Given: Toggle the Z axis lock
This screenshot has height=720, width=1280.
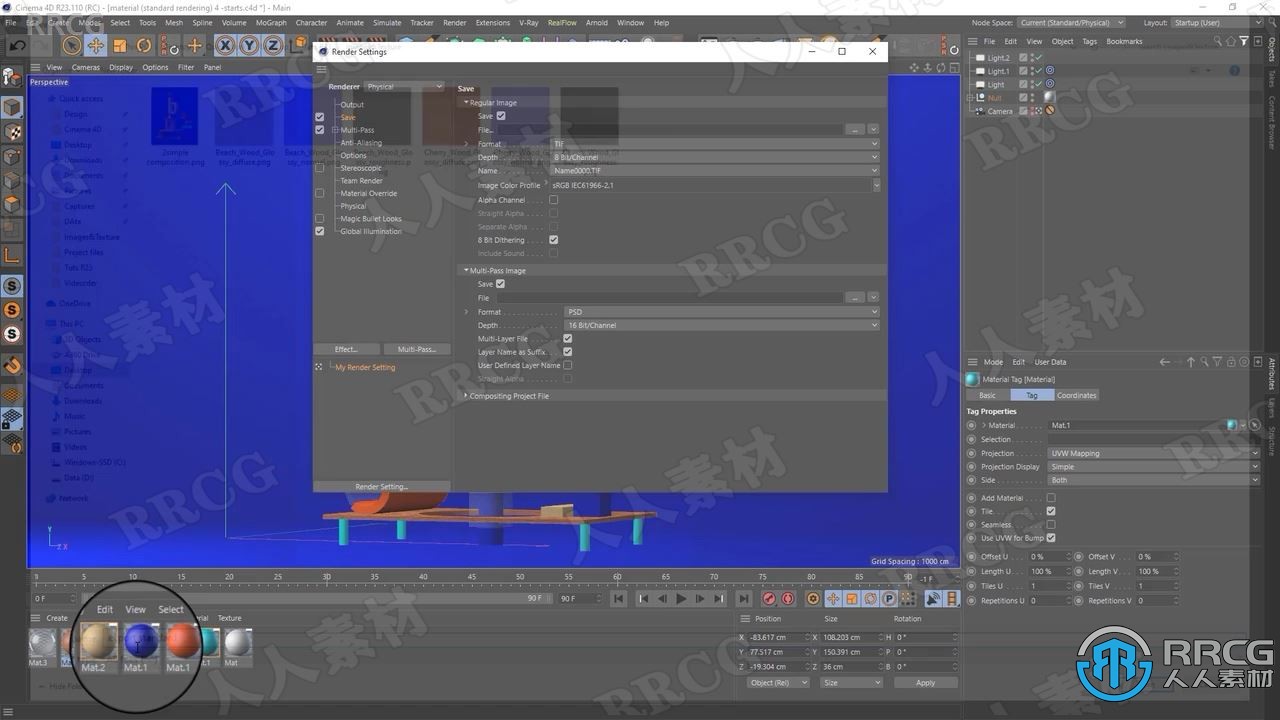Looking at the screenshot, I should [x=273, y=45].
